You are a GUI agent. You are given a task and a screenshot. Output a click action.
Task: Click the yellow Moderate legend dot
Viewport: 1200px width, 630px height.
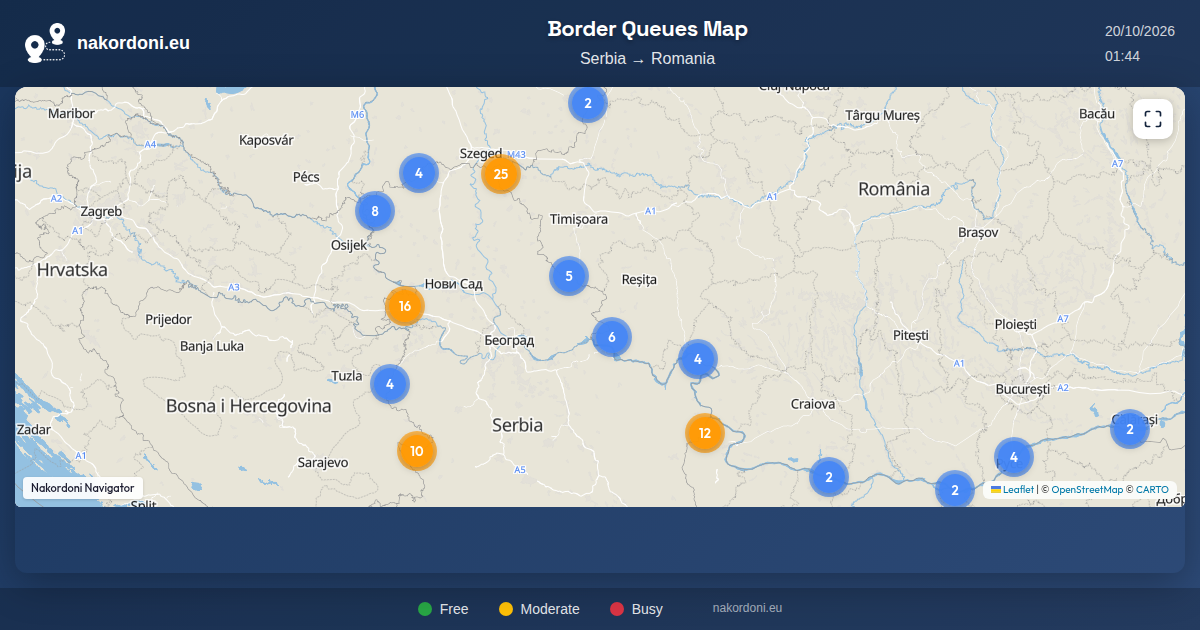click(x=506, y=609)
